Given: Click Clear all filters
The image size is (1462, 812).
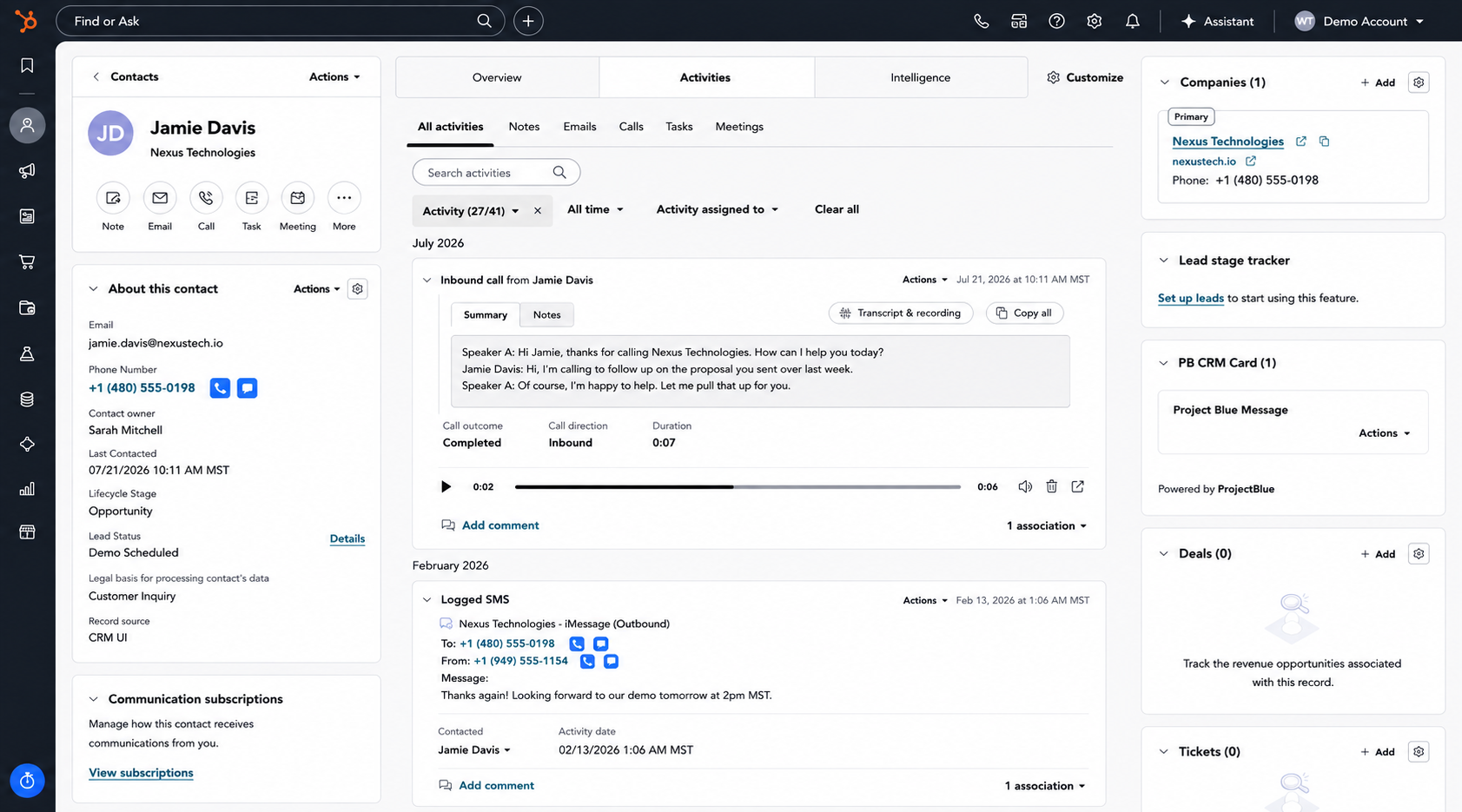Looking at the screenshot, I should [x=837, y=209].
